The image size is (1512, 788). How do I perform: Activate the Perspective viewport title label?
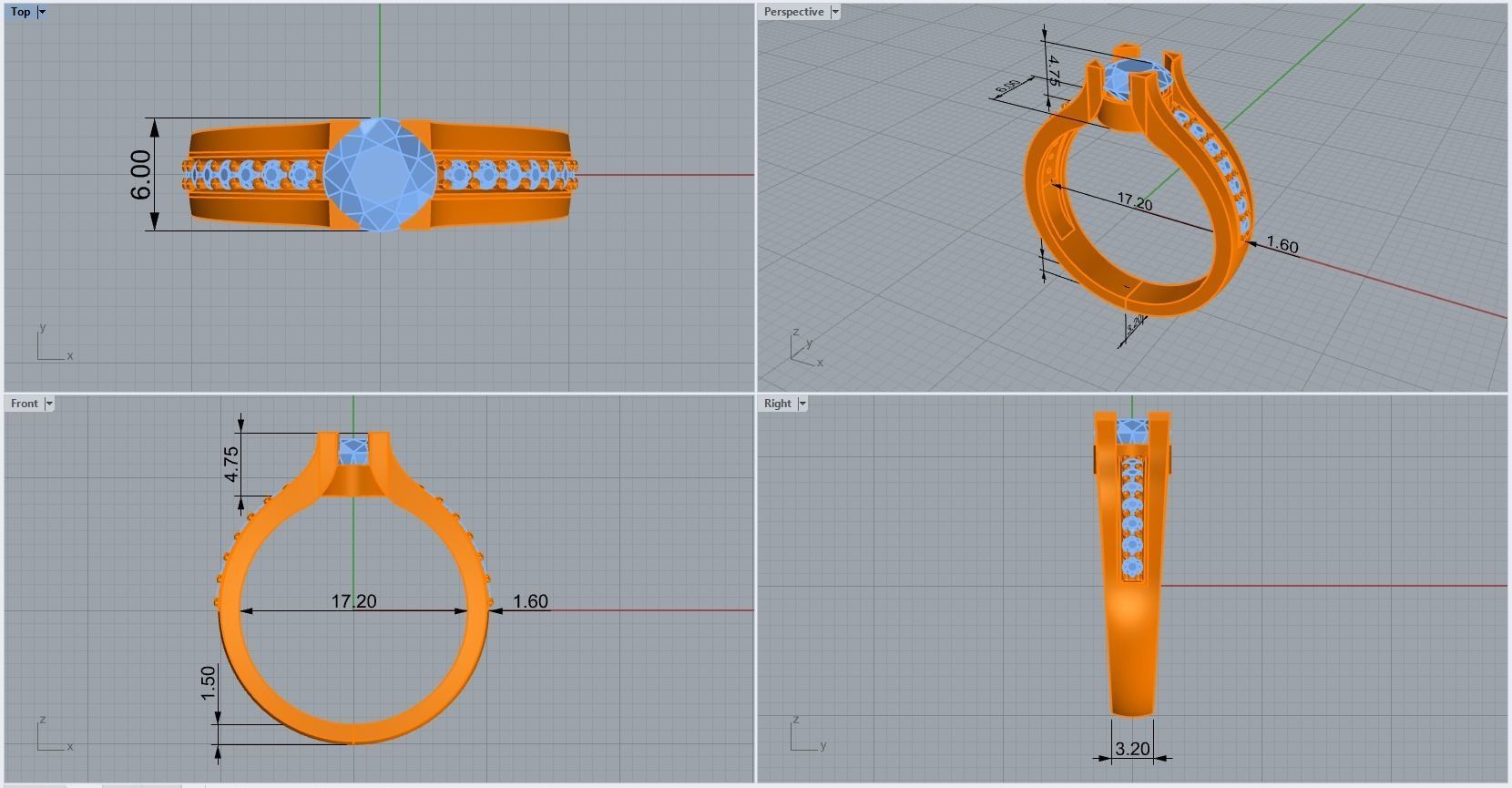click(793, 12)
